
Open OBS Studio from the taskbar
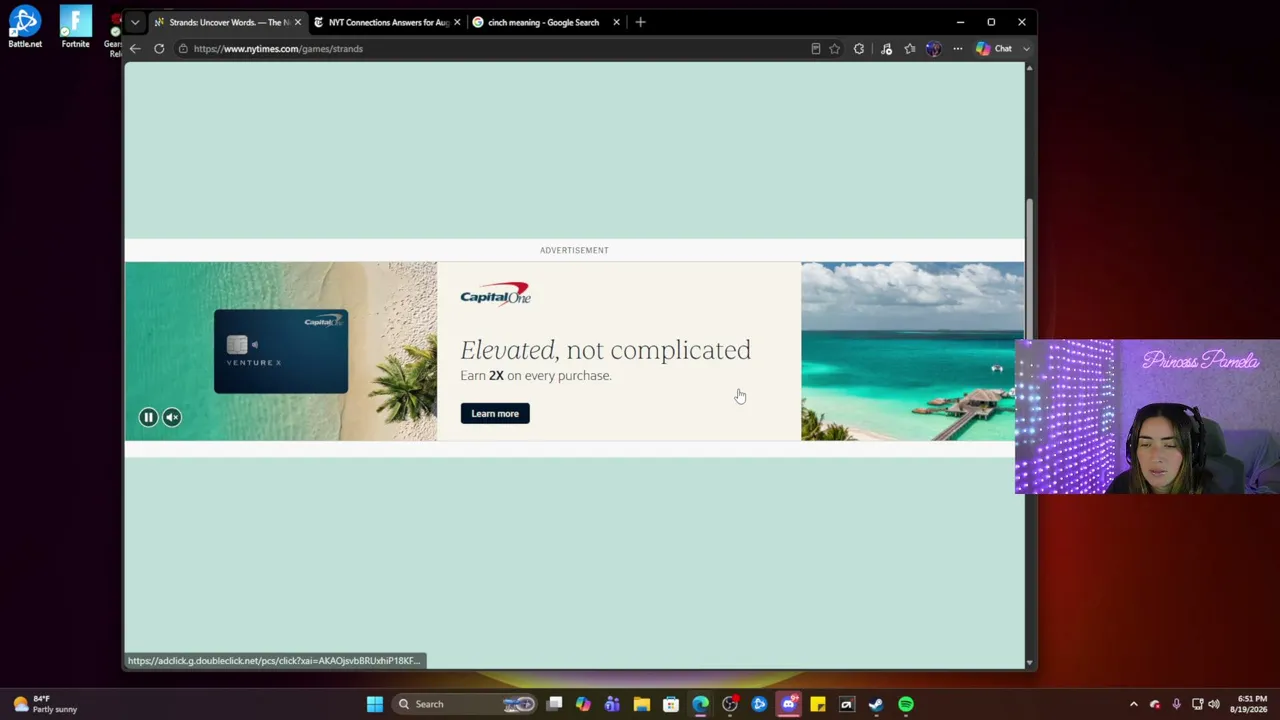tap(730, 704)
